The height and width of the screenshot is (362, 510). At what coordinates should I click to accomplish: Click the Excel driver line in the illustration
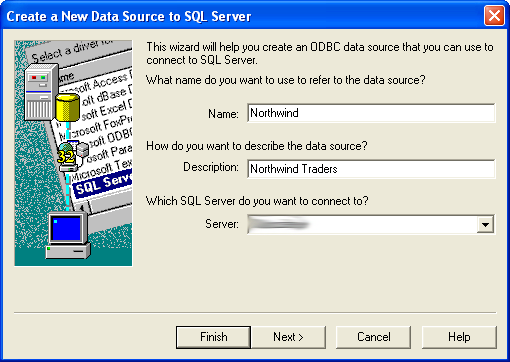coord(106,110)
